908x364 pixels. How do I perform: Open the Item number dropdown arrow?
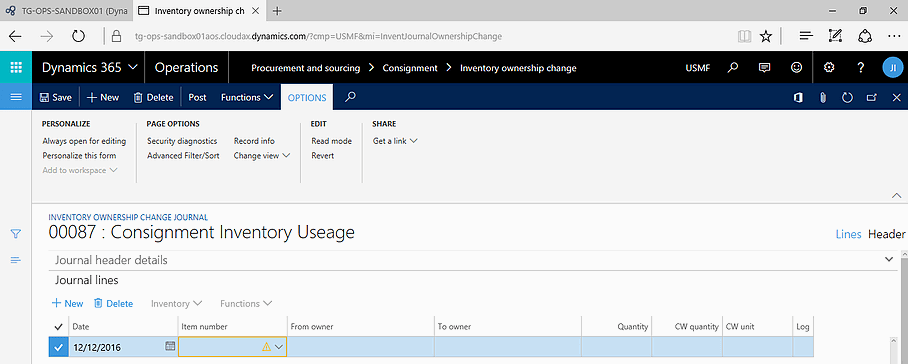pyautogui.click(x=279, y=347)
